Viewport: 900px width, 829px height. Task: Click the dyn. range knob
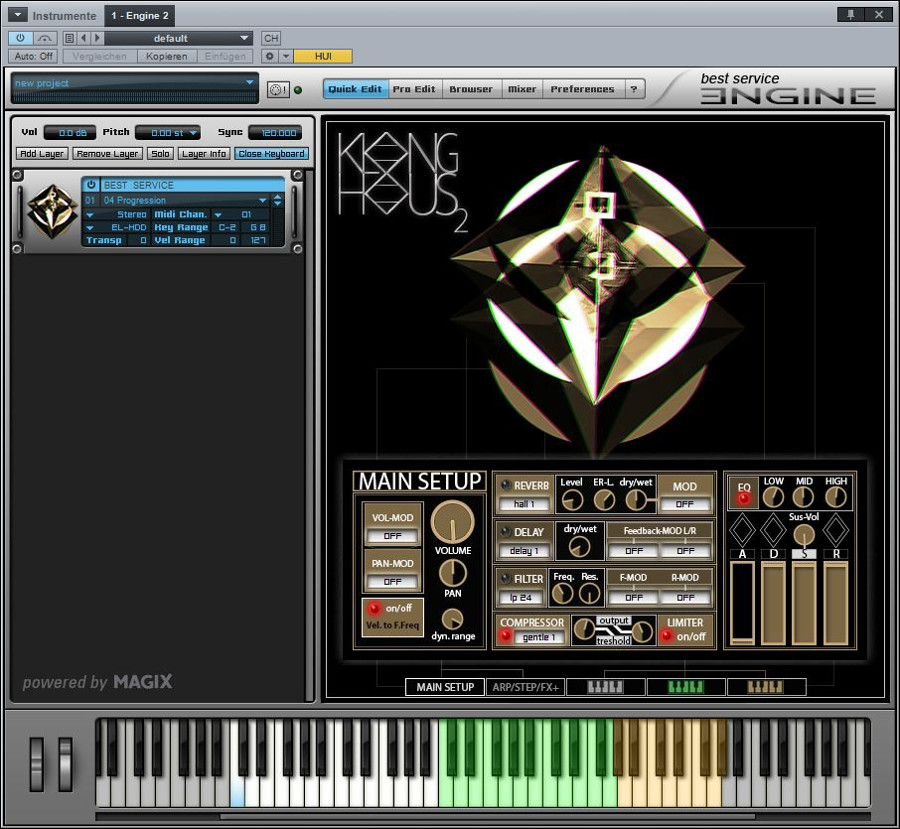click(x=452, y=619)
